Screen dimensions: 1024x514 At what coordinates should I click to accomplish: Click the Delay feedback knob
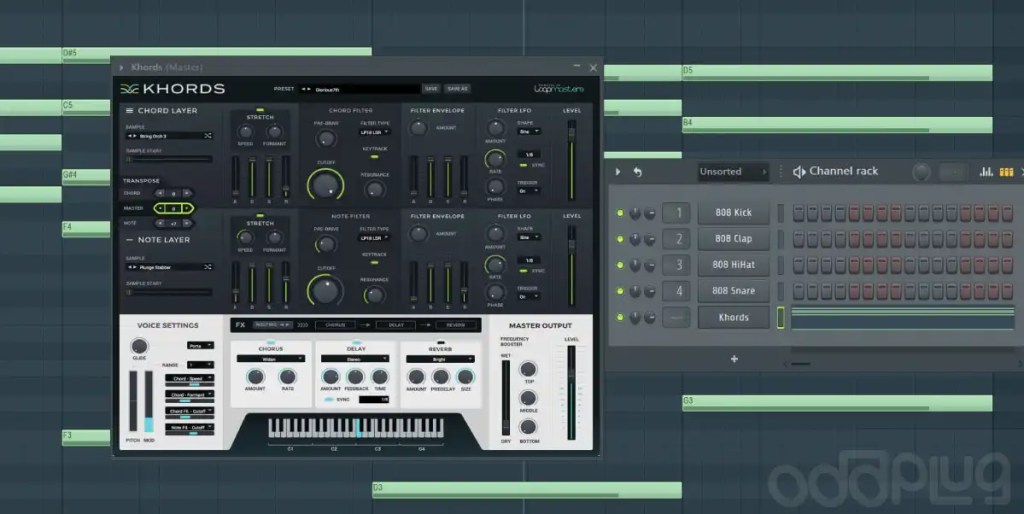(x=355, y=377)
